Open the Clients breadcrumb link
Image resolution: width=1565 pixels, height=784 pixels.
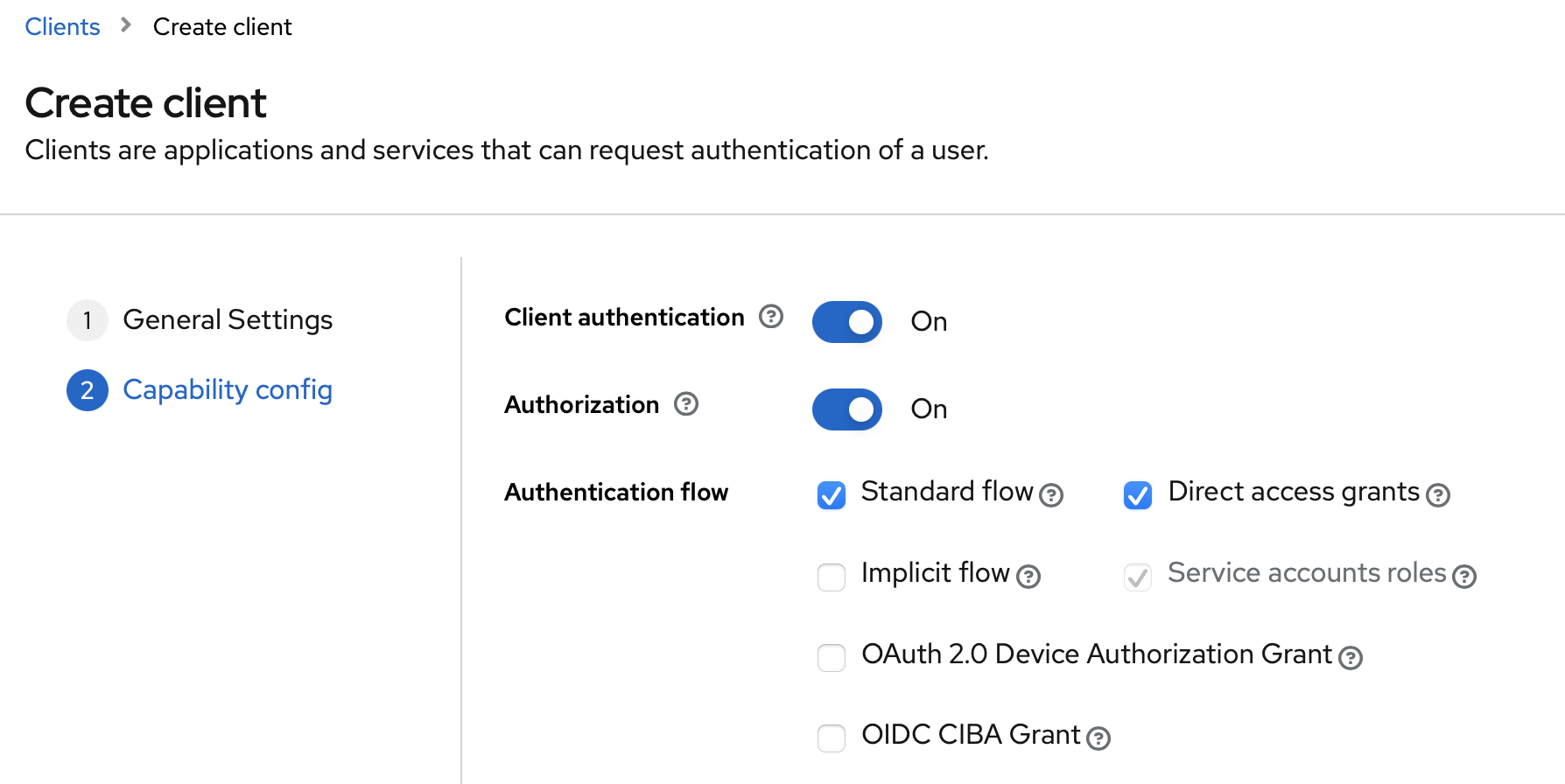tap(62, 27)
